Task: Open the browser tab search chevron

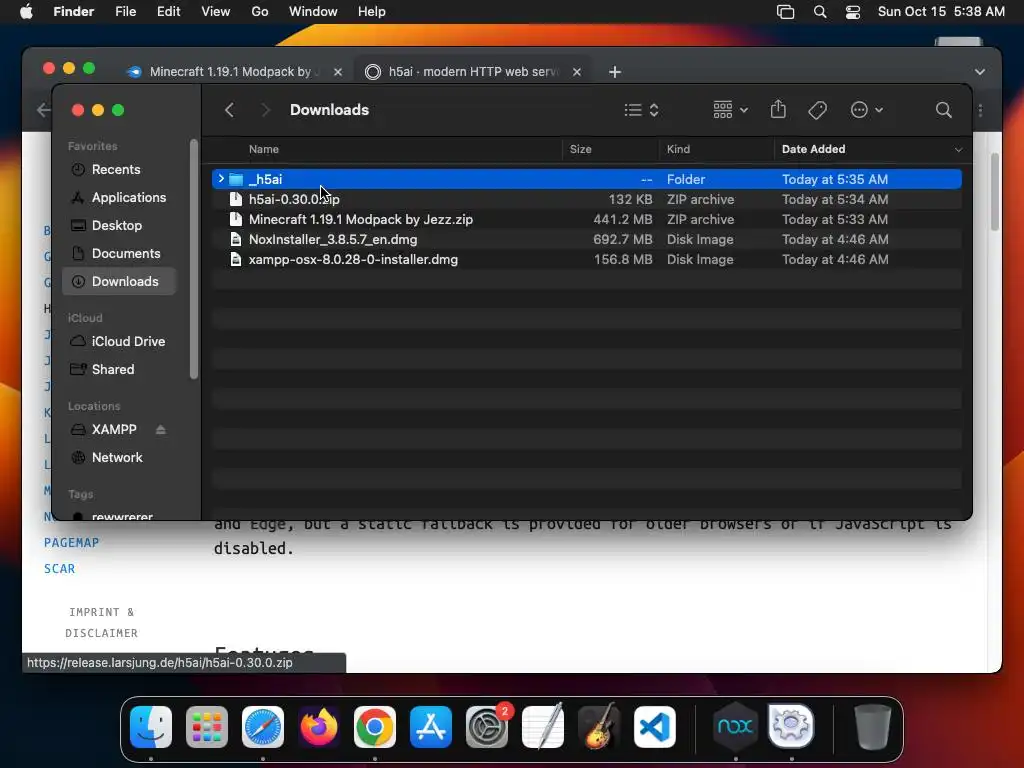Action: pyautogui.click(x=980, y=72)
